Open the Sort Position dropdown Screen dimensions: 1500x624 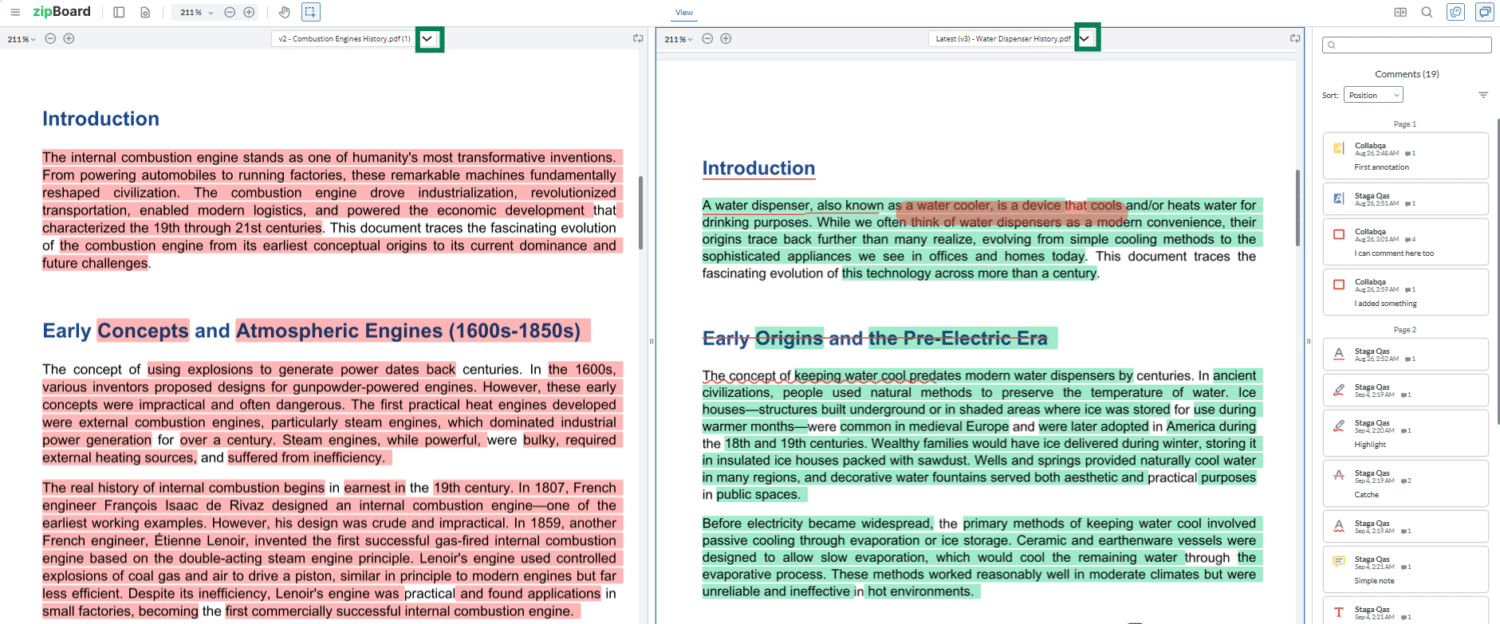point(1373,95)
